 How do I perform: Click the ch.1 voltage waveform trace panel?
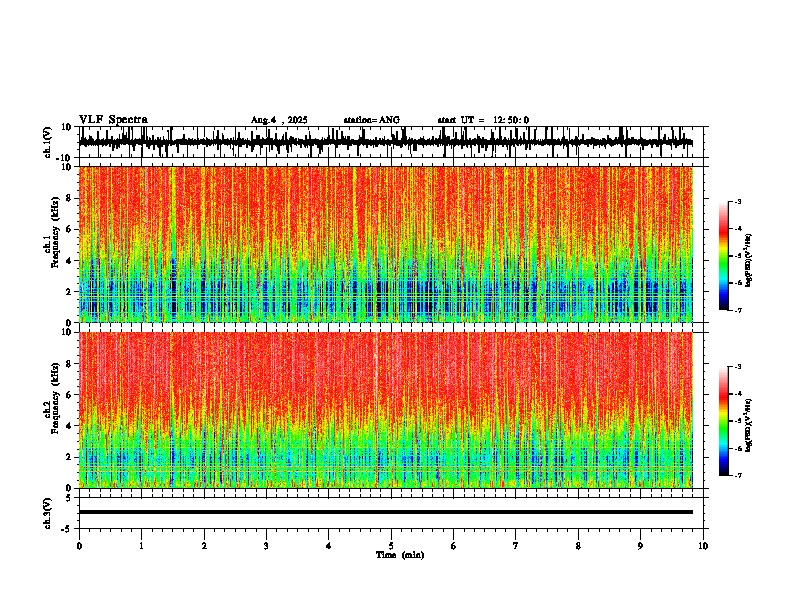393,142
